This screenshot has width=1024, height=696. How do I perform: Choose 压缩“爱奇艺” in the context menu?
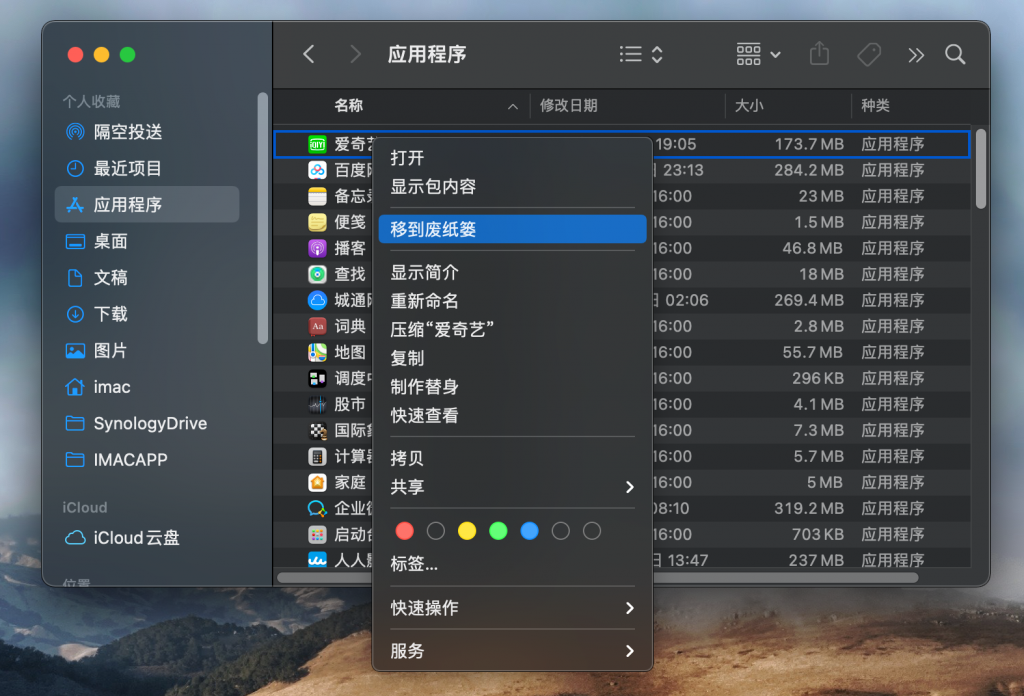512,329
